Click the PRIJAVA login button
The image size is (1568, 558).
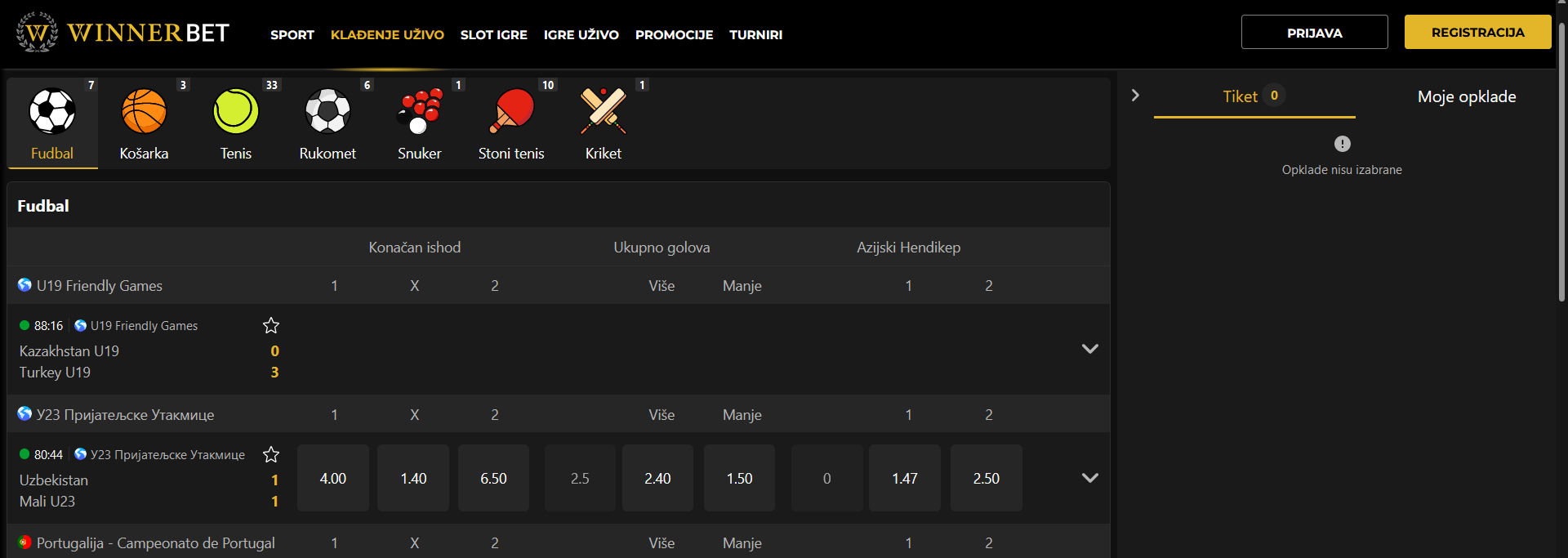[x=1314, y=33]
